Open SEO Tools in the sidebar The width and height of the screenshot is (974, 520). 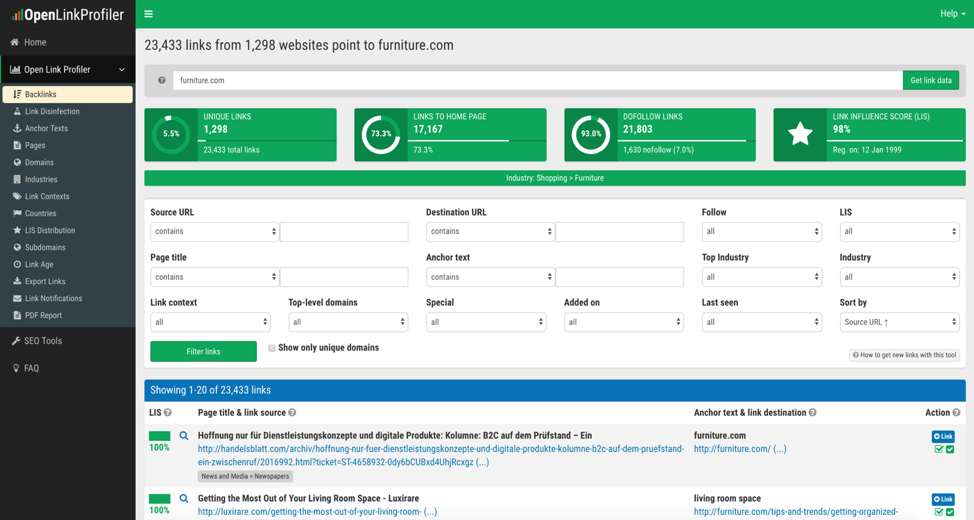tap(68, 340)
